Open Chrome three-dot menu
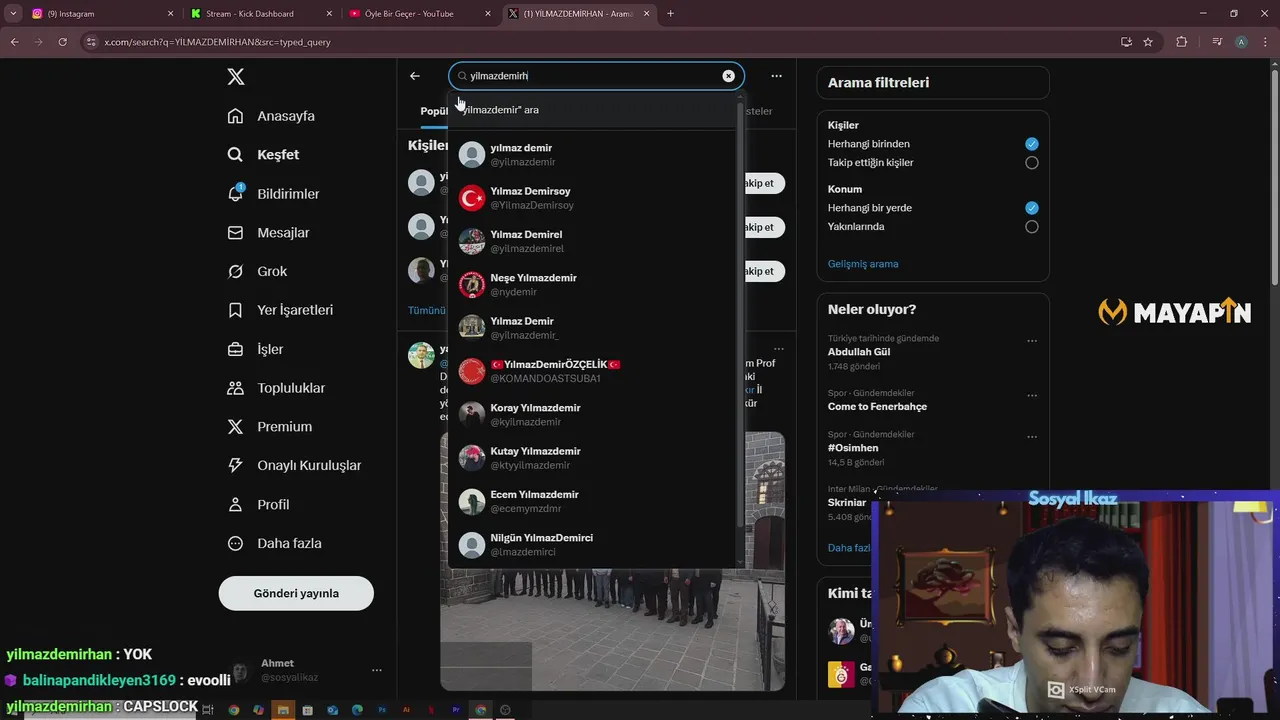 pyautogui.click(x=1266, y=42)
